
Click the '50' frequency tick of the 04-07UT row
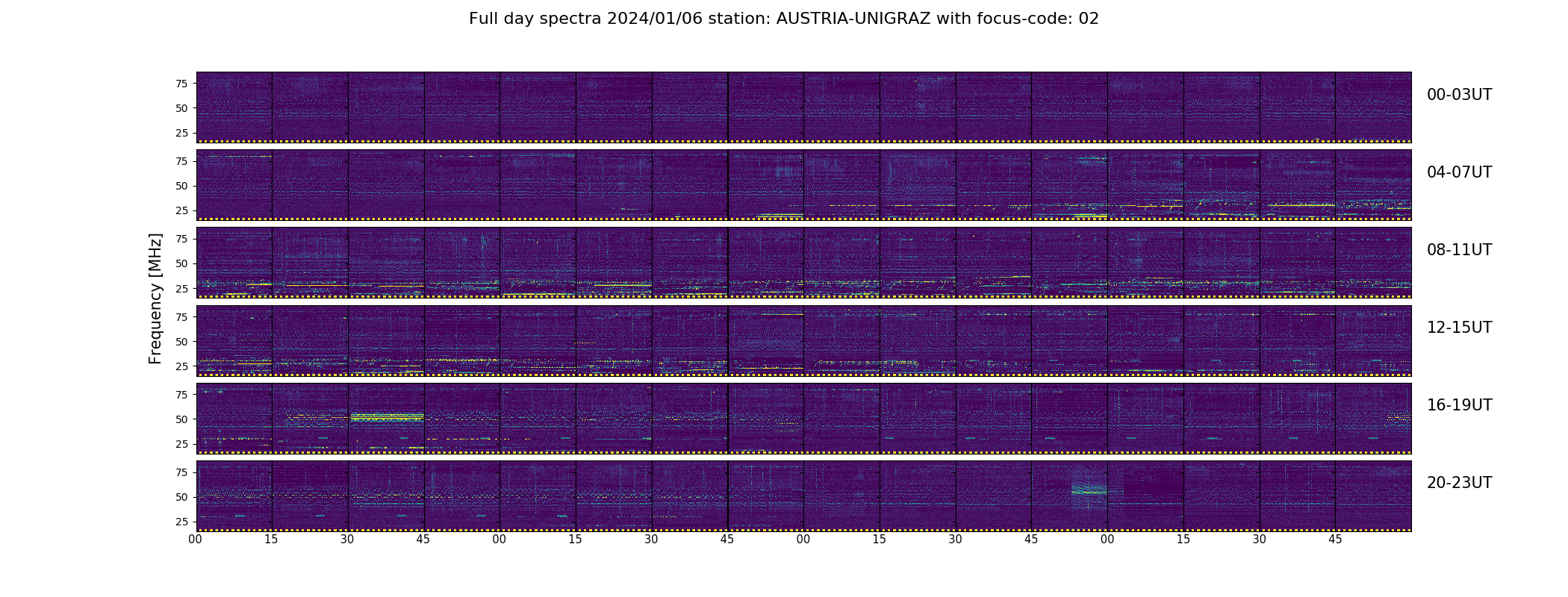point(181,186)
